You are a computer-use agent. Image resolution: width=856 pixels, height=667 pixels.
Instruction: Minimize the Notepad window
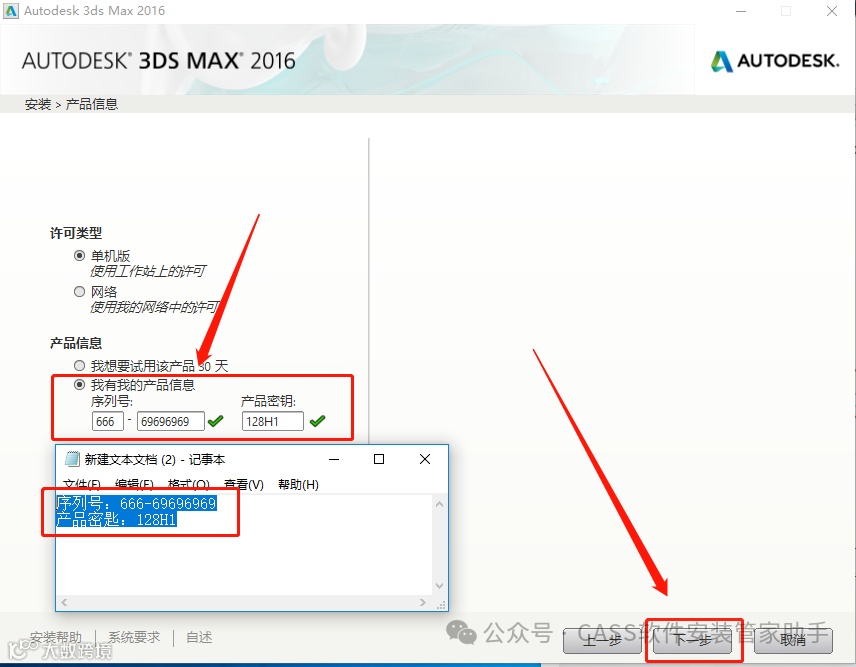[334, 460]
